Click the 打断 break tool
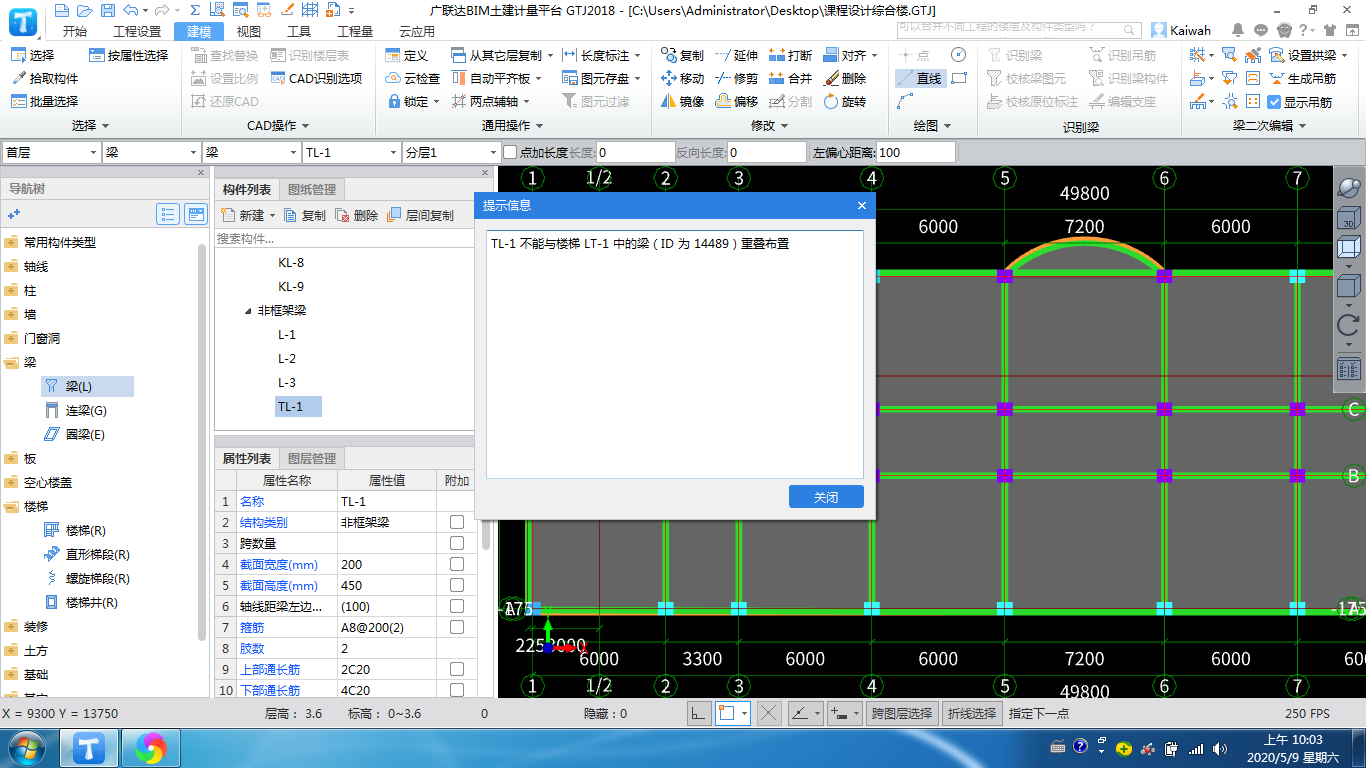The width and height of the screenshot is (1366, 768). point(790,55)
